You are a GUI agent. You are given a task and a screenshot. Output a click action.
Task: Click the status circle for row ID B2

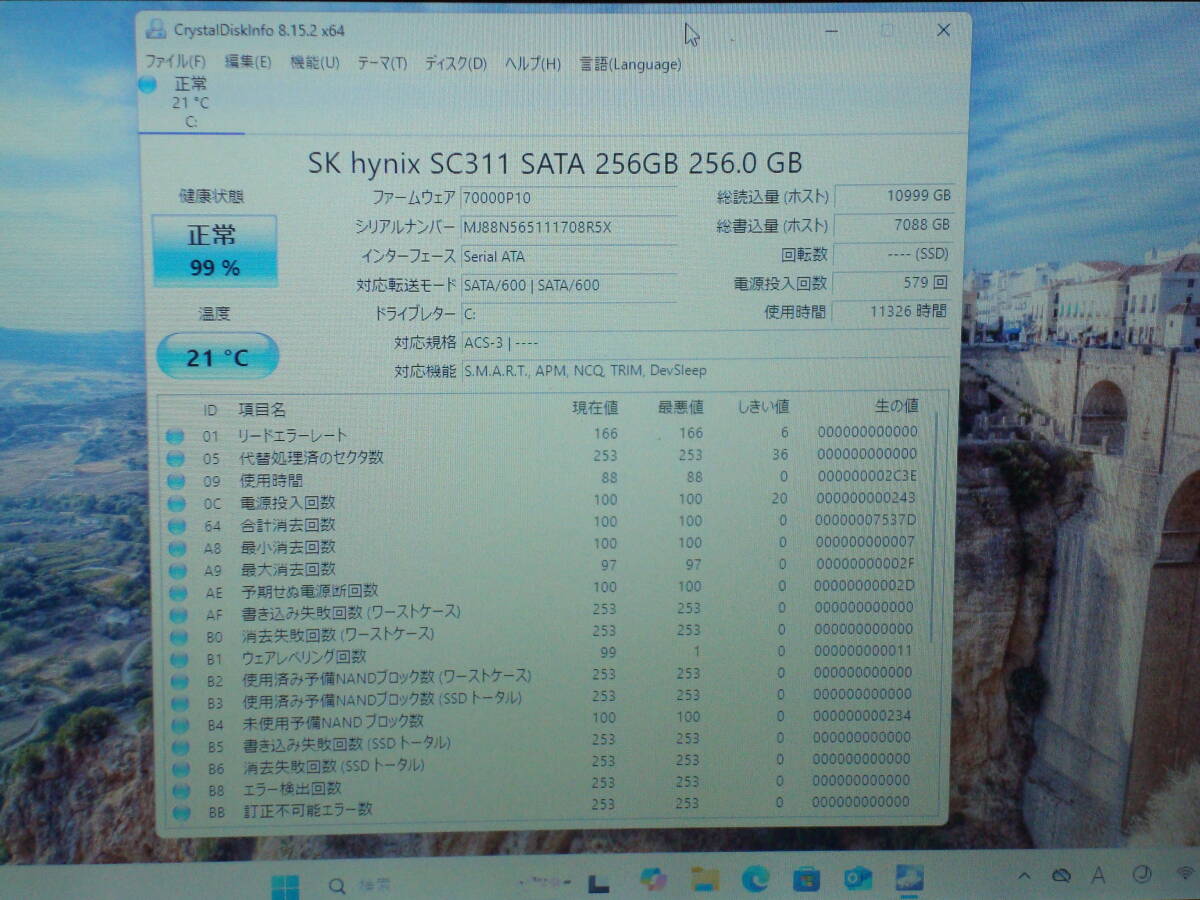[179, 681]
